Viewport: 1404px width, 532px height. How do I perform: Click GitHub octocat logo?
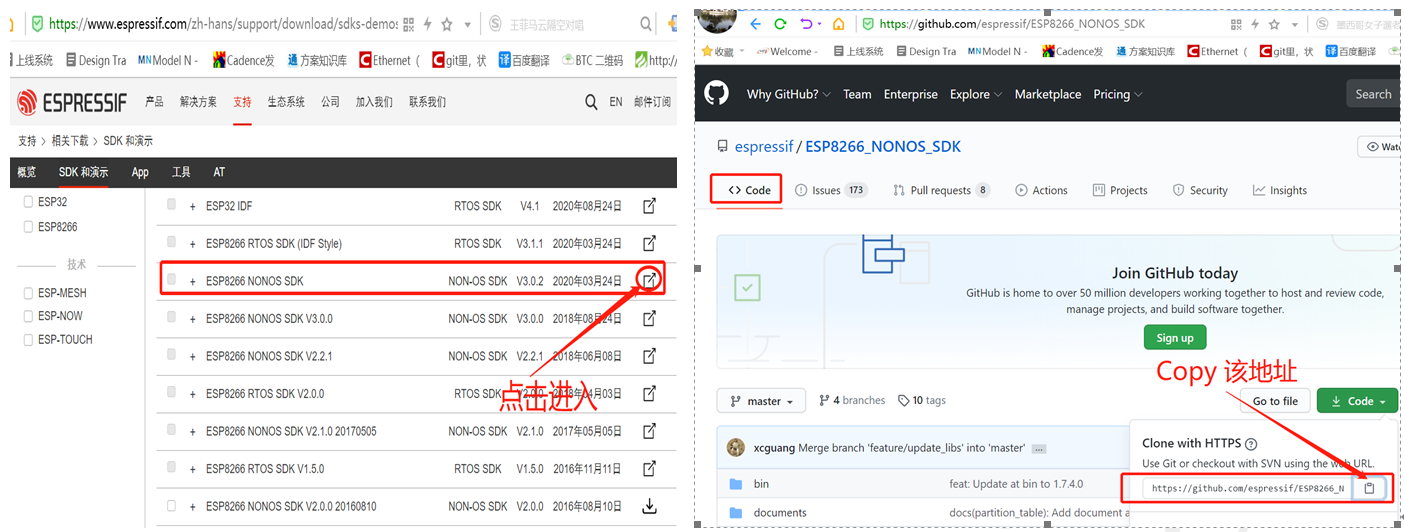[716, 94]
